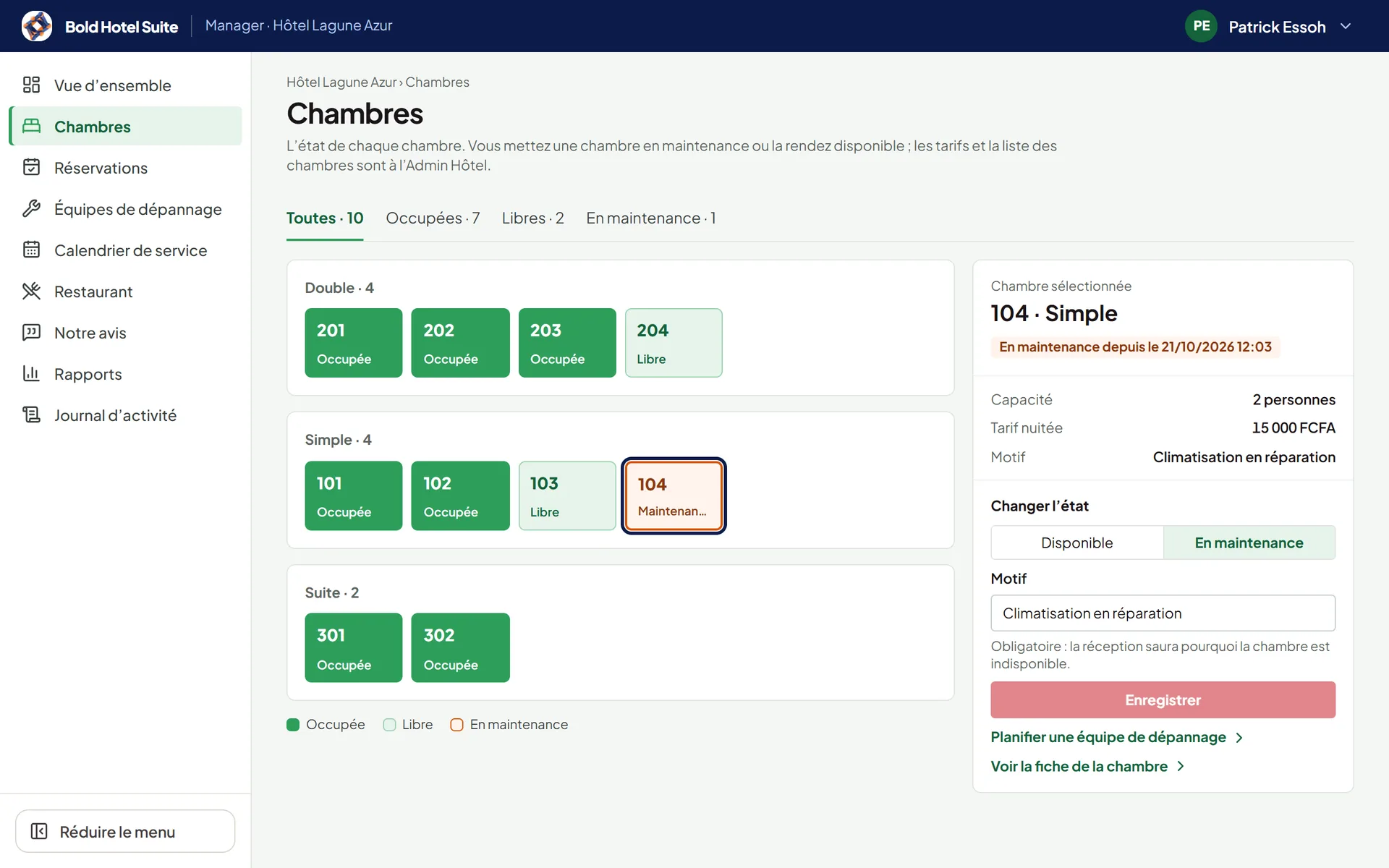The width and height of the screenshot is (1389, 868).
Task: Click the Rapports bar chart icon
Action: point(31,373)
